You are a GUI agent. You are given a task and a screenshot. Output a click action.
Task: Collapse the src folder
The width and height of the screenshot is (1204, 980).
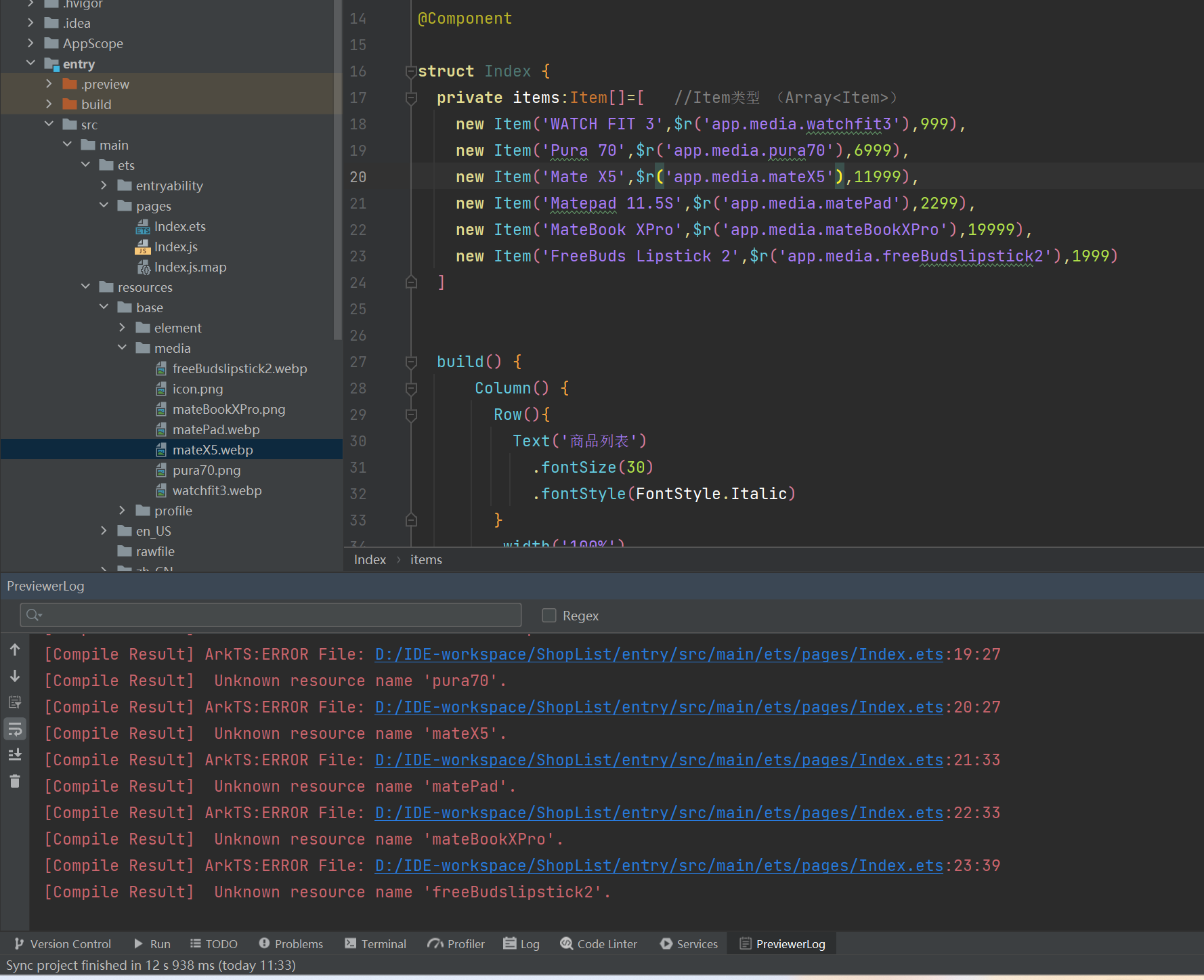coord(49,124)
